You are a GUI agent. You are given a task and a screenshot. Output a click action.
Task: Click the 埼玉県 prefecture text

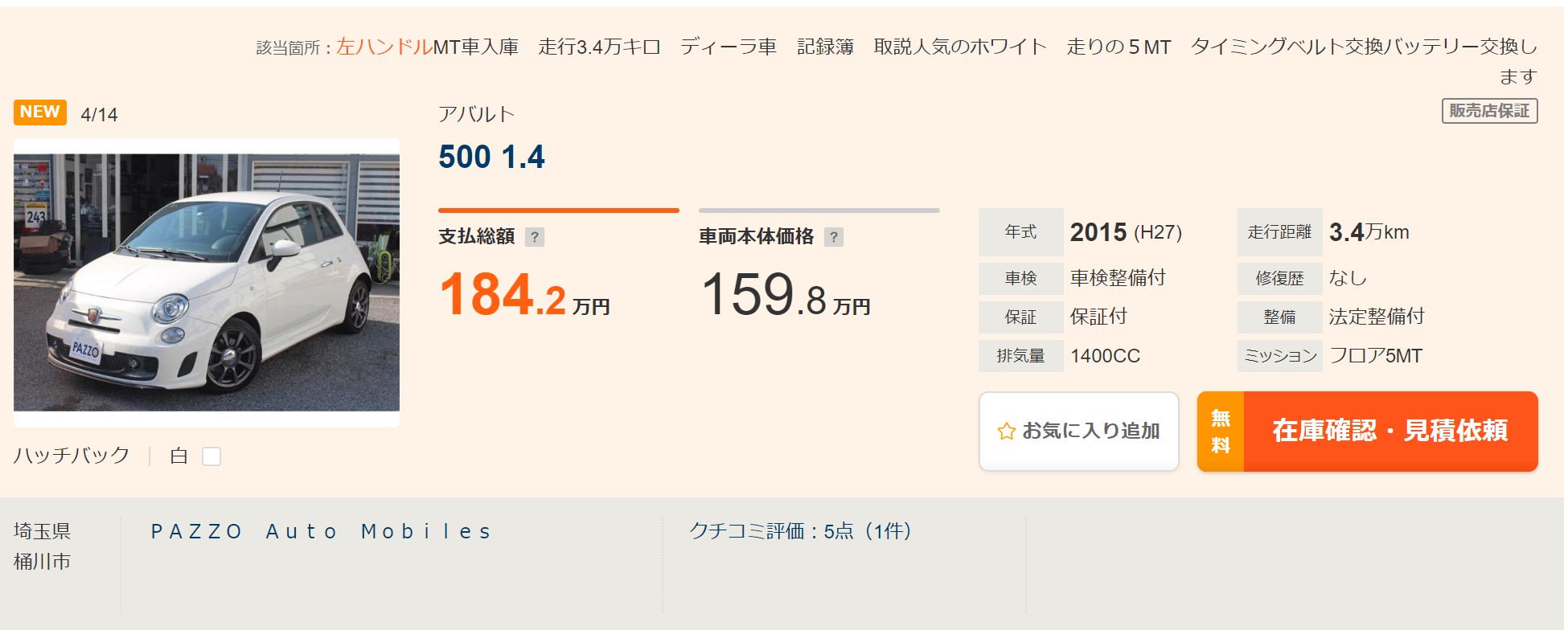43,531
